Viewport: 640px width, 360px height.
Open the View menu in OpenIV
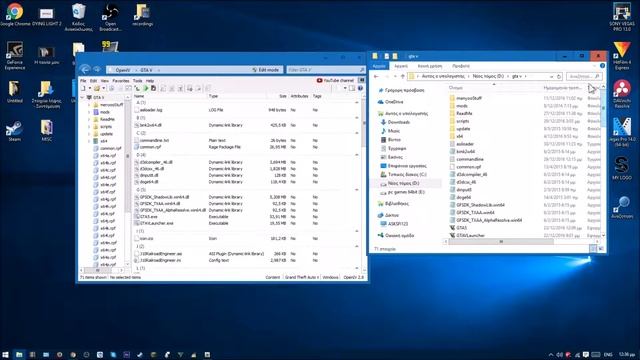pos(105,81)
